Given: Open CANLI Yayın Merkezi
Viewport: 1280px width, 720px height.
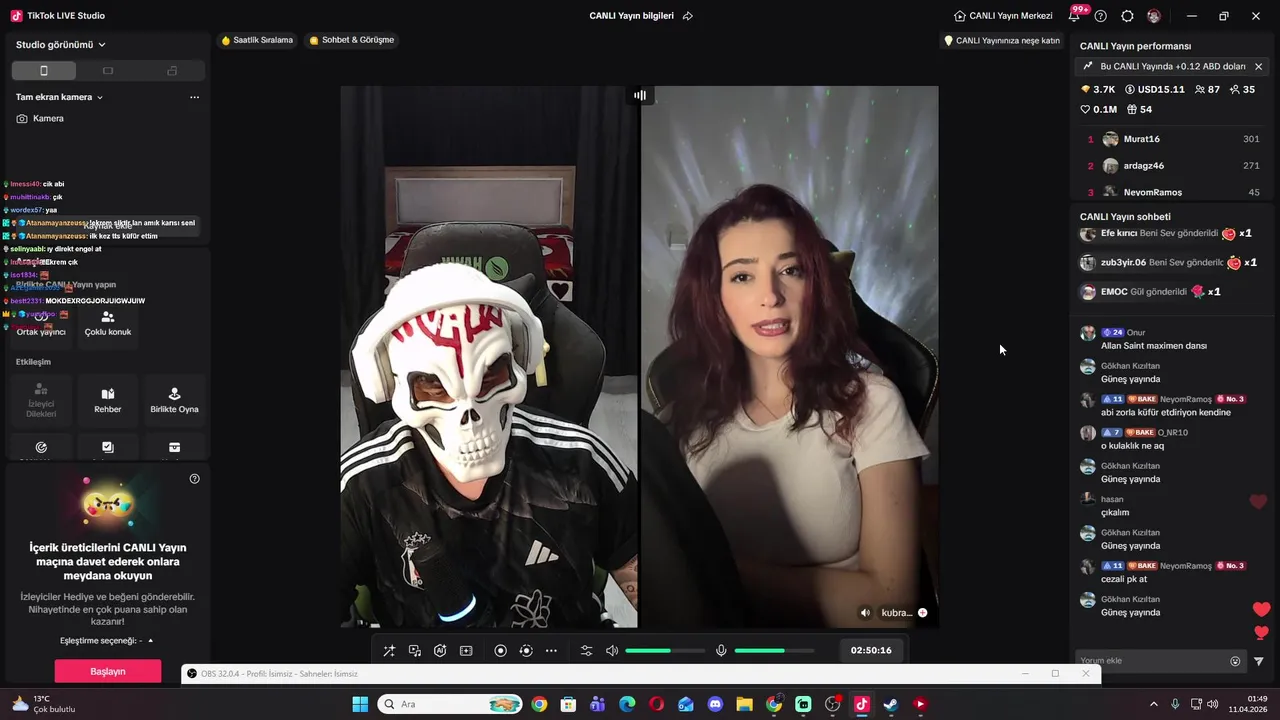Looking at the screenshot, I should point(1003,16).
